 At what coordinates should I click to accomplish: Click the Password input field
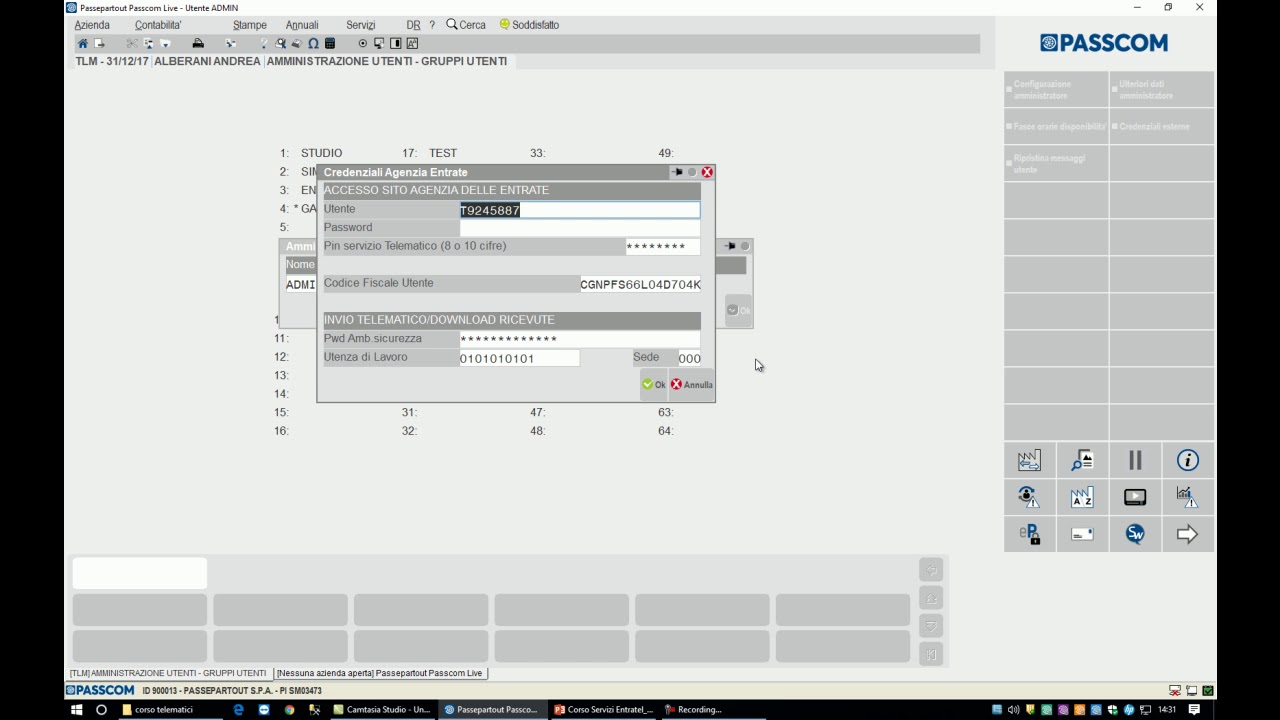pyautogui.click(x=580, y=228)
